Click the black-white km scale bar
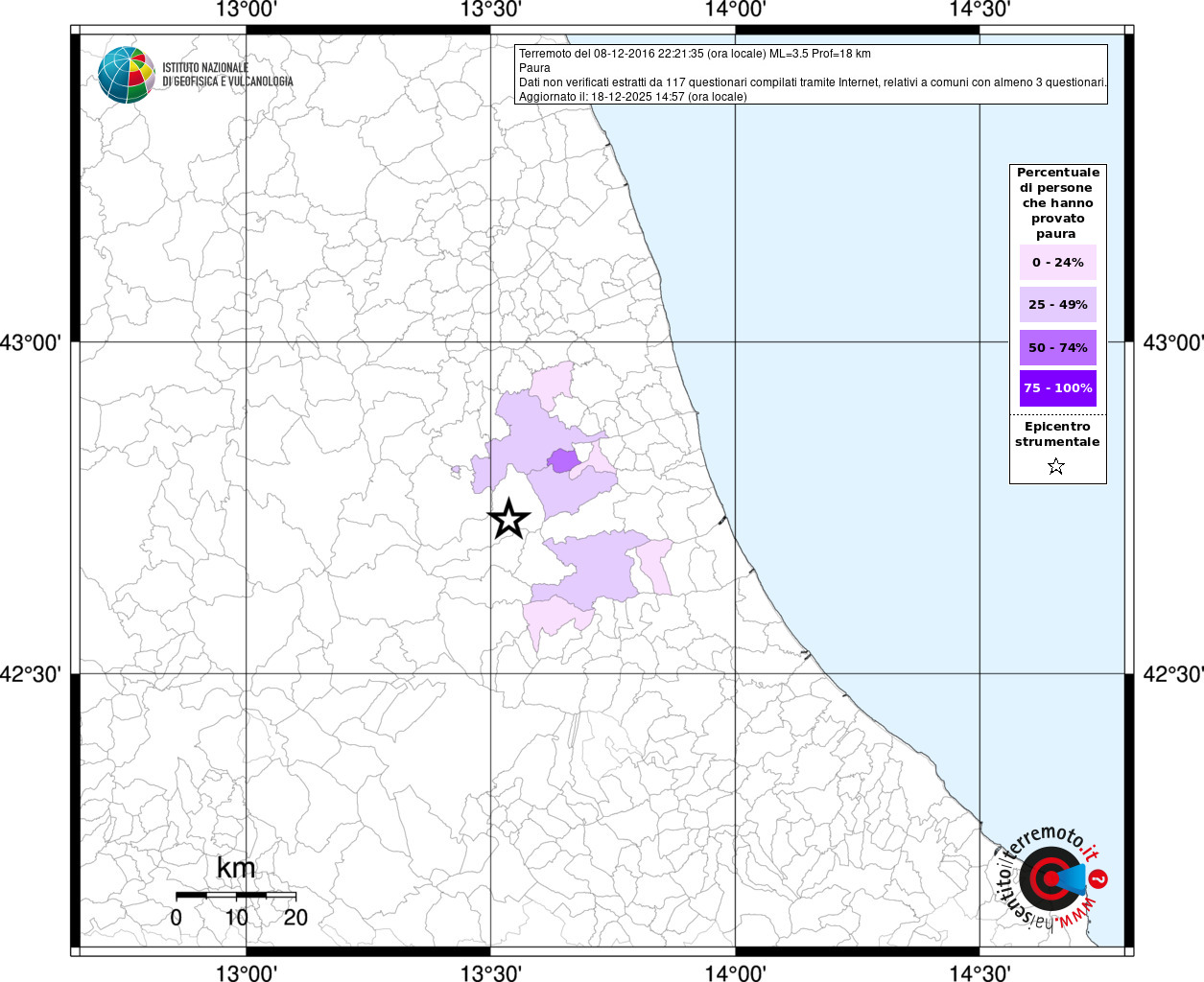The height and width of the screenshot is (982, 1204). pos(235,895)
